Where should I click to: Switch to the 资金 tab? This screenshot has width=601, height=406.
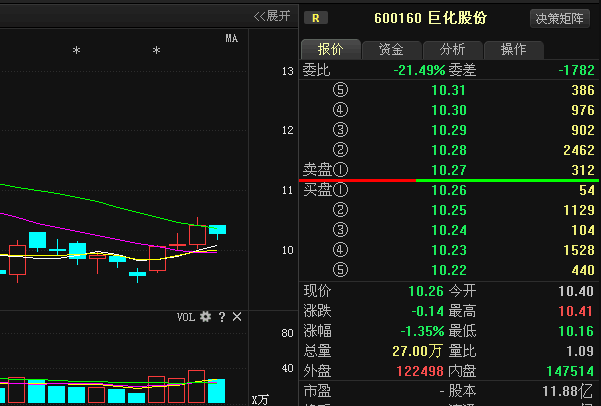(391, 49)
